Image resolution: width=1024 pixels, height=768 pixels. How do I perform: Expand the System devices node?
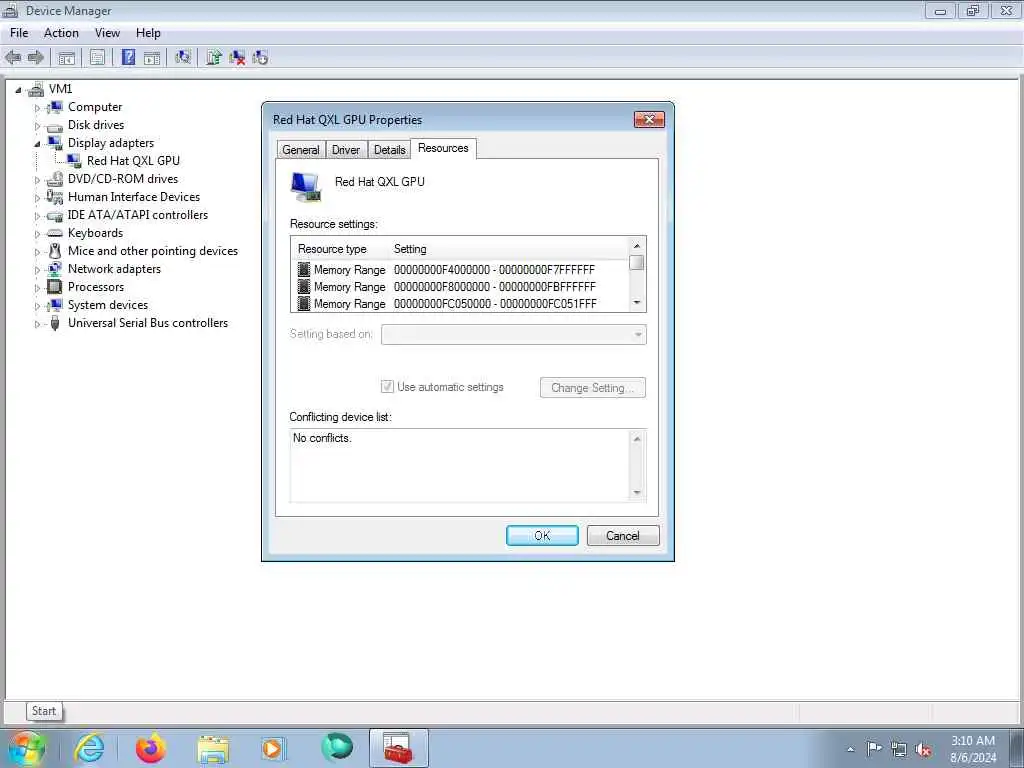(x=37, y=306)
